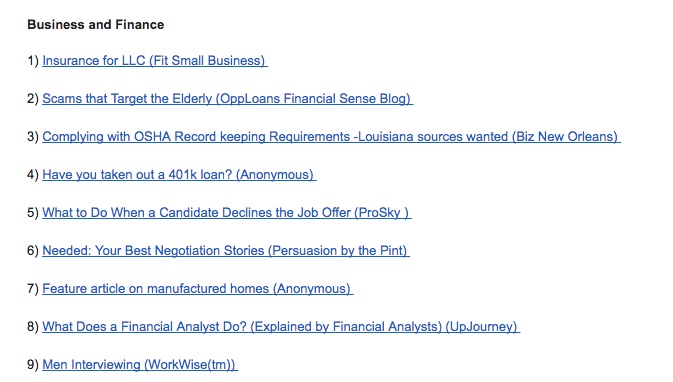Open Your Best Negotiation Stories link
Image resolution: width=673 pixels, height=382 pixels.
pyautogui.click(x=226, y=251)
